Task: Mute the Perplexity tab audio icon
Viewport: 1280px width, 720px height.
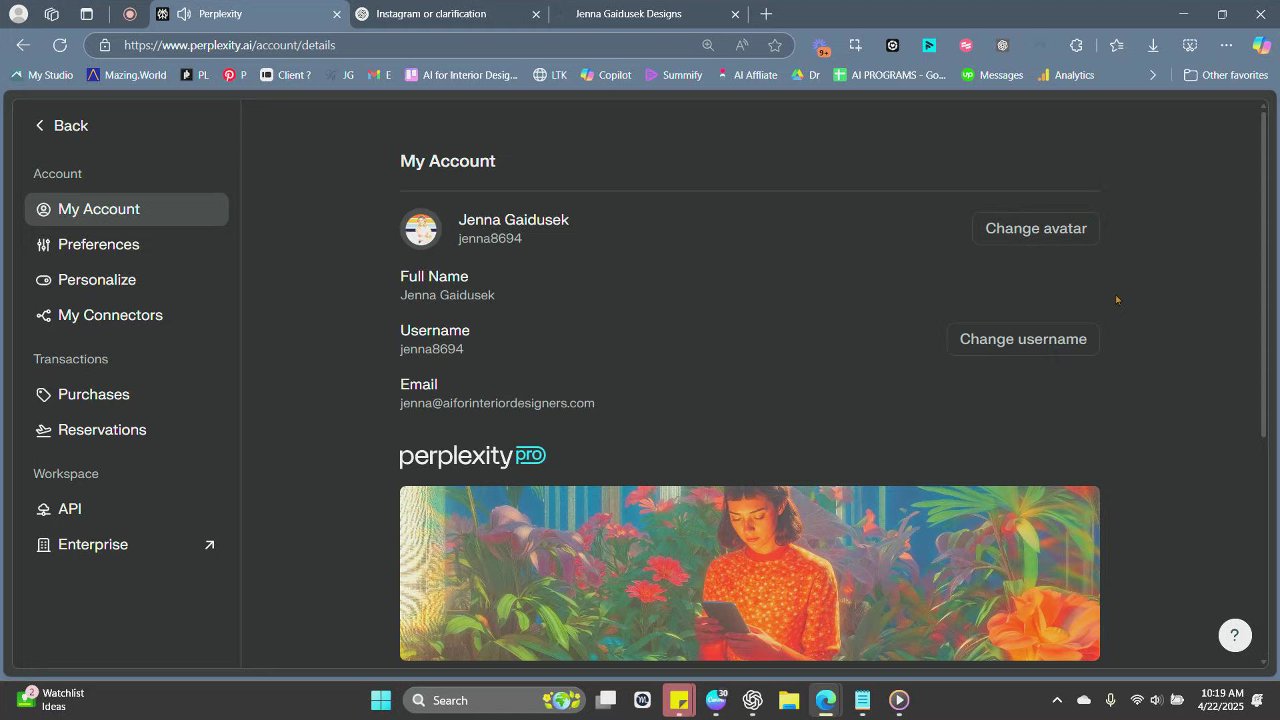Action: tap(184, 14)
